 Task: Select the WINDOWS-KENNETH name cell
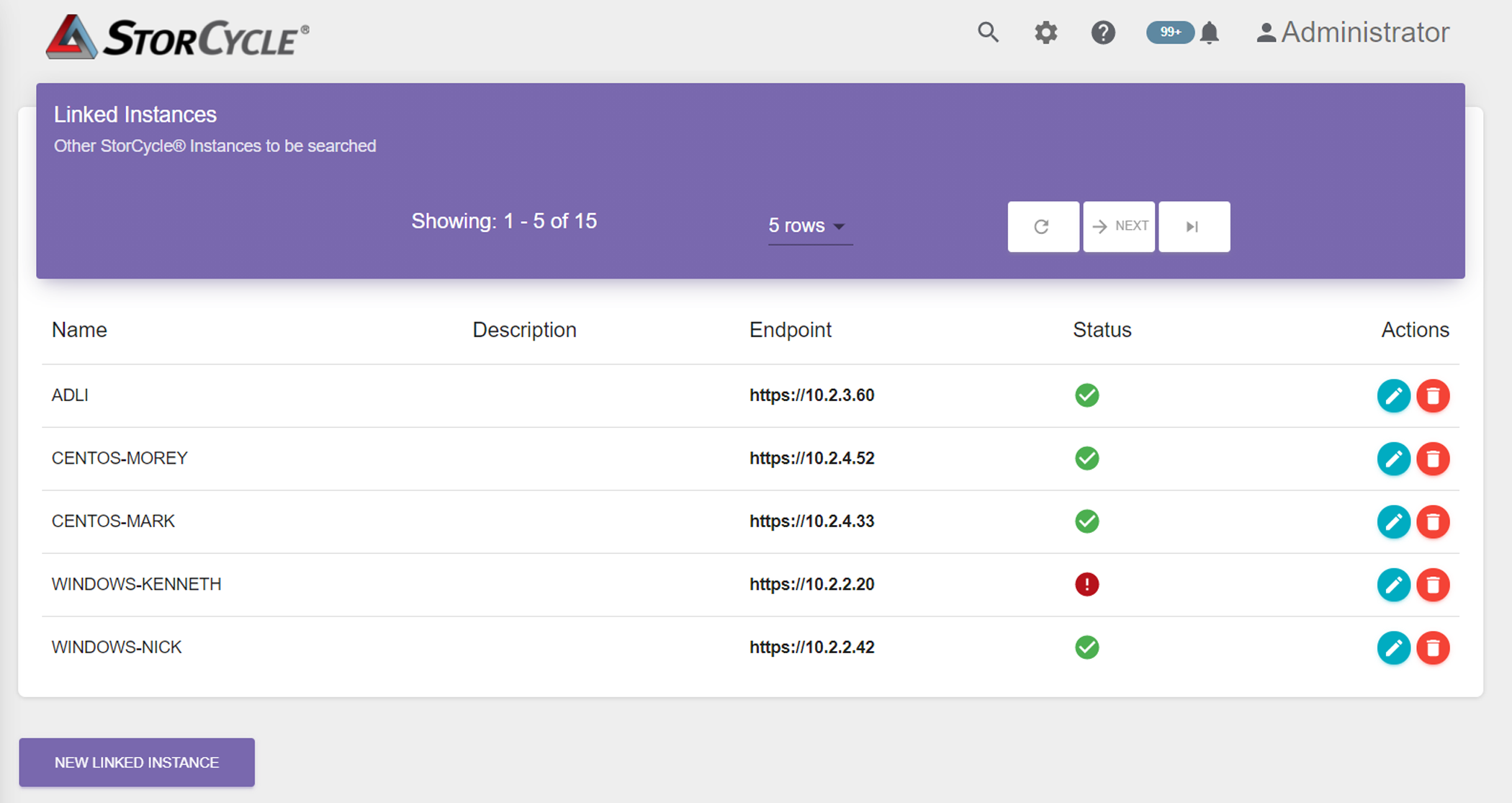point(136,584)
